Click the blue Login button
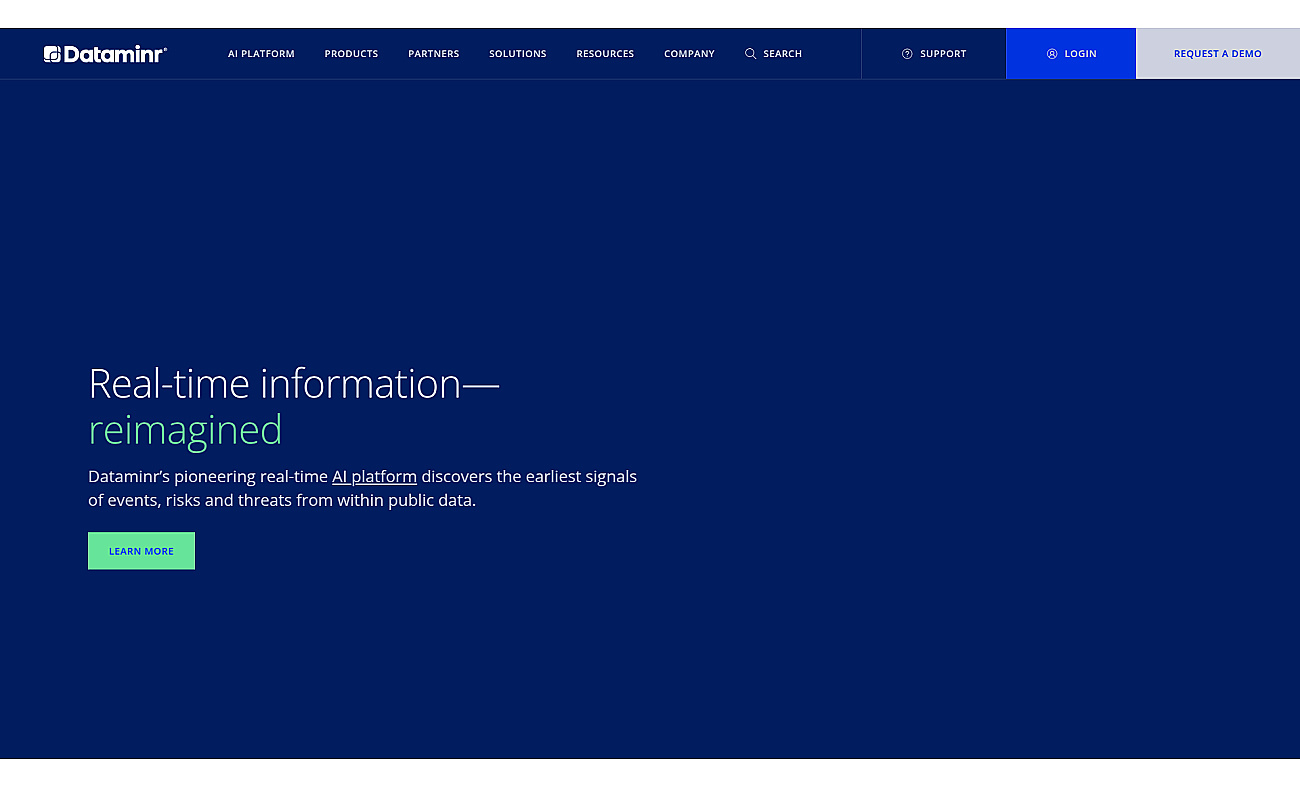Viewport: 1300px width, 788px height. pyautogui.click(x=1071, y=54)
